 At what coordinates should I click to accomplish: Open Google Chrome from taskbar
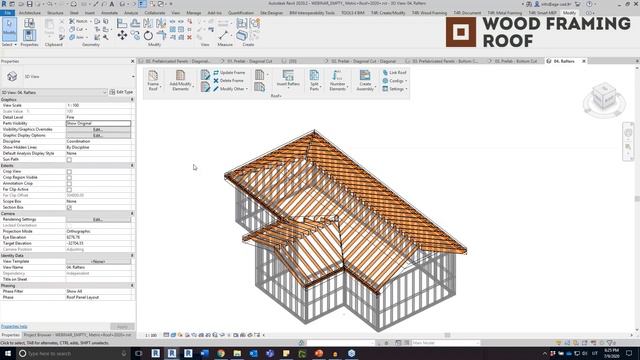point(221,353)
